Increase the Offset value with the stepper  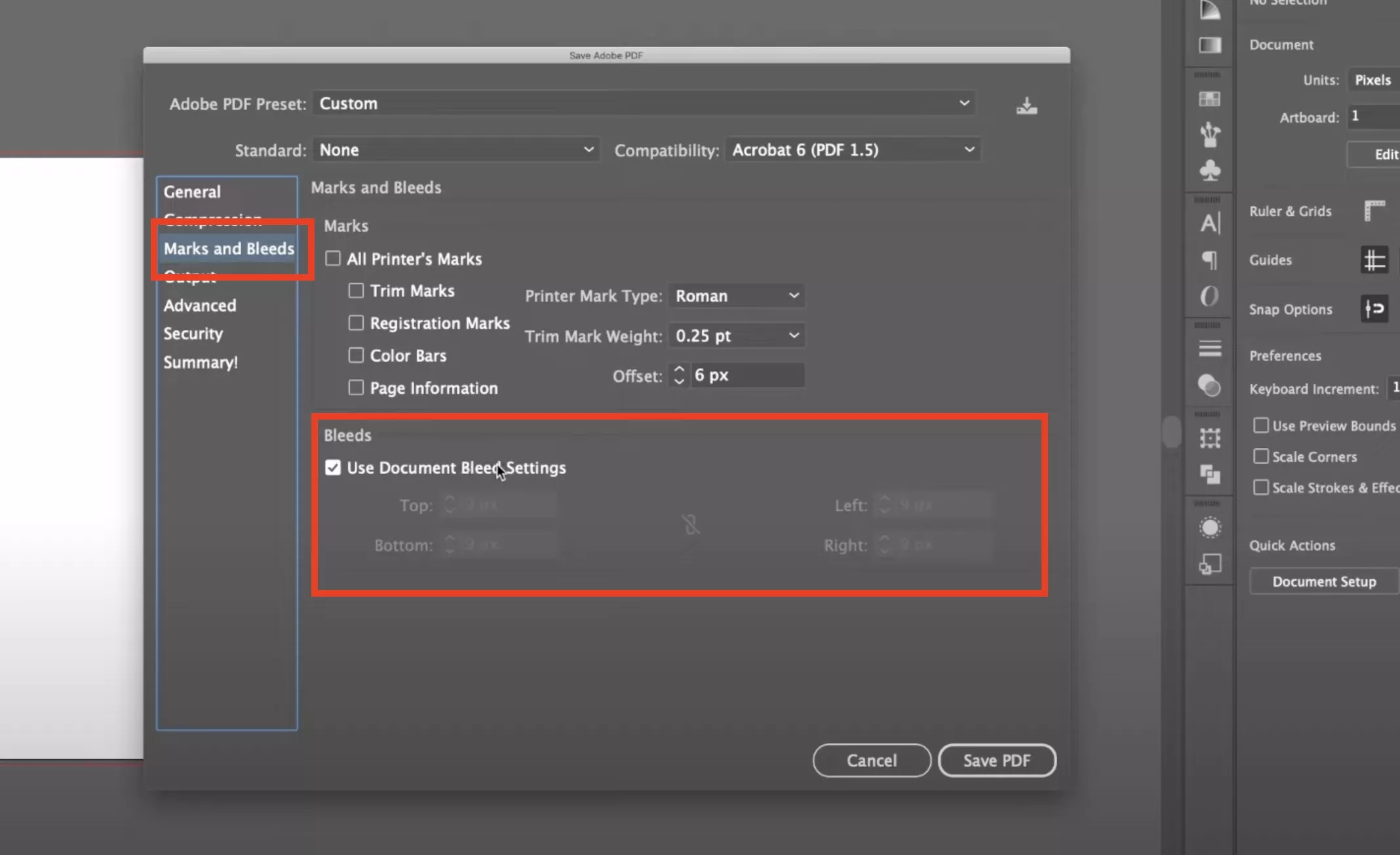[x=679, y=371]
